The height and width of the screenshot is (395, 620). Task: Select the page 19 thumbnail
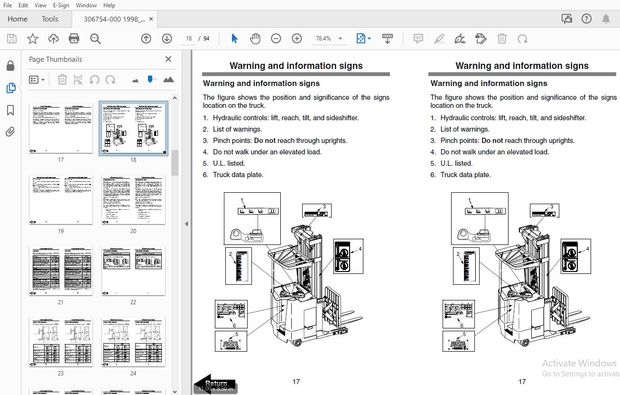click(60, 200)
